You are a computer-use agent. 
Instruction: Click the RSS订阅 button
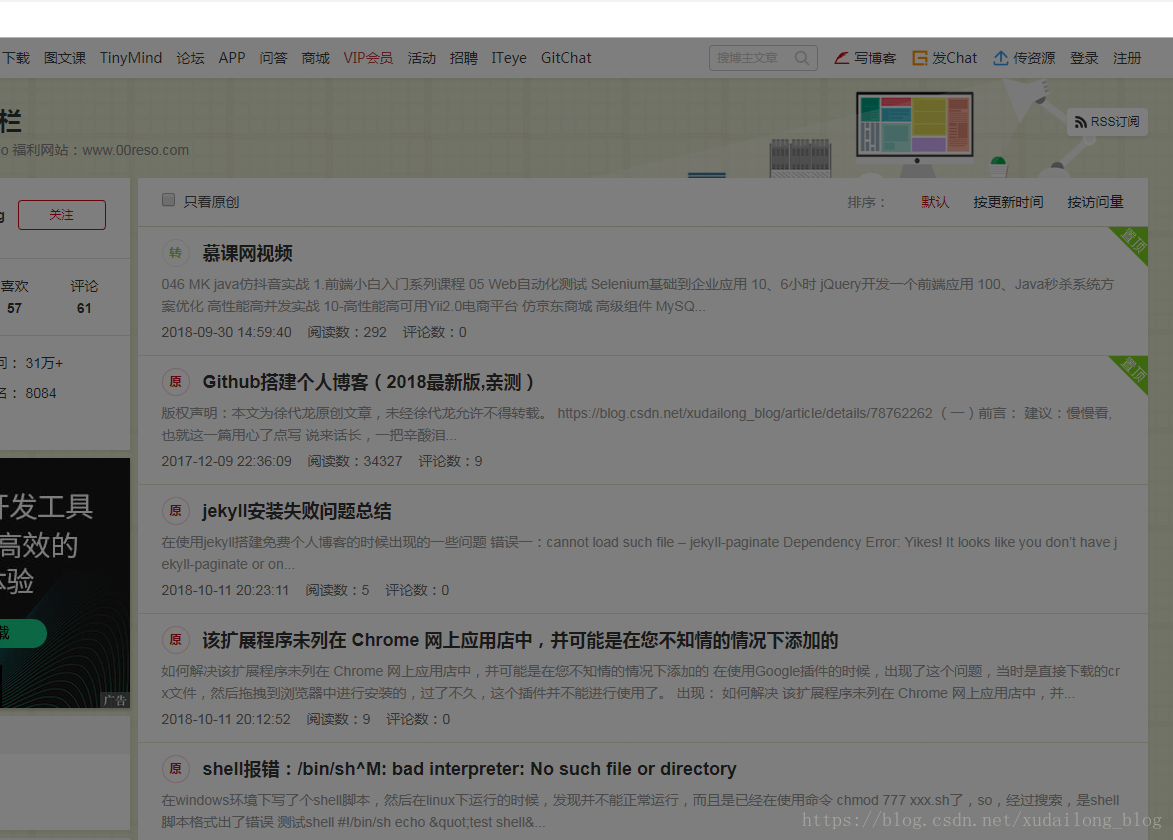coord(1107,122)
